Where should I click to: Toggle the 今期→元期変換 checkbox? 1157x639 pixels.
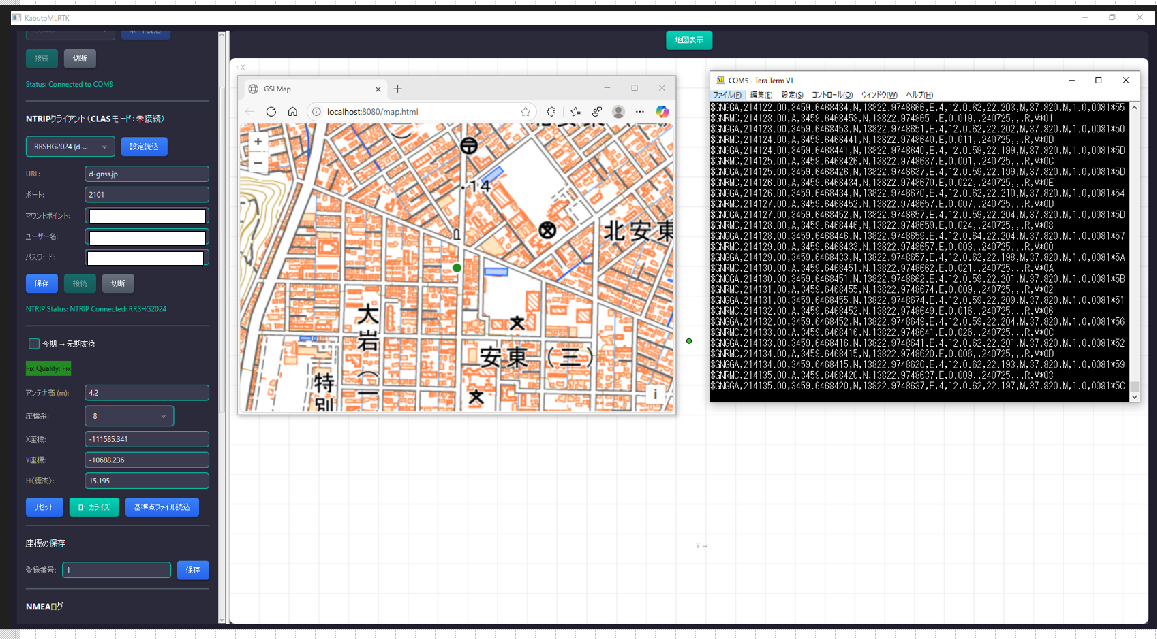[34, 343]
